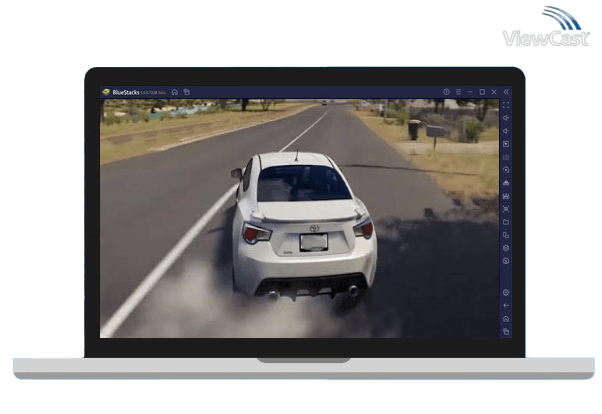
Task: Toggle full screen mode in the sidebar
Action: pyautogui.click(x=506, y=105)
